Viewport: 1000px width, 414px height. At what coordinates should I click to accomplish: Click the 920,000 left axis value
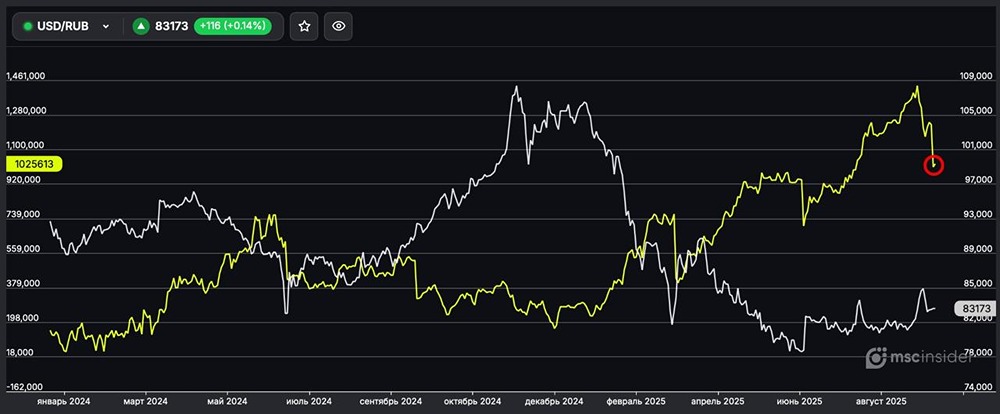23,180
